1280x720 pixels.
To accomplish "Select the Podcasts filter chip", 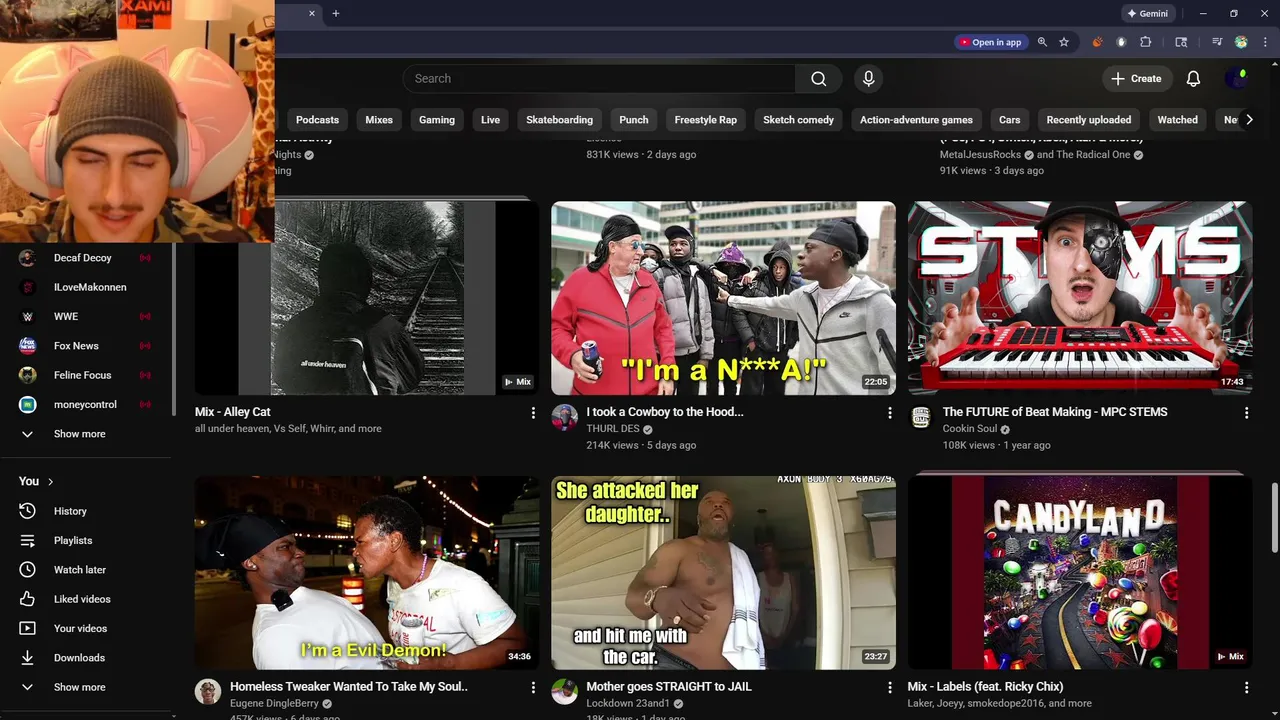I will 317,120.
